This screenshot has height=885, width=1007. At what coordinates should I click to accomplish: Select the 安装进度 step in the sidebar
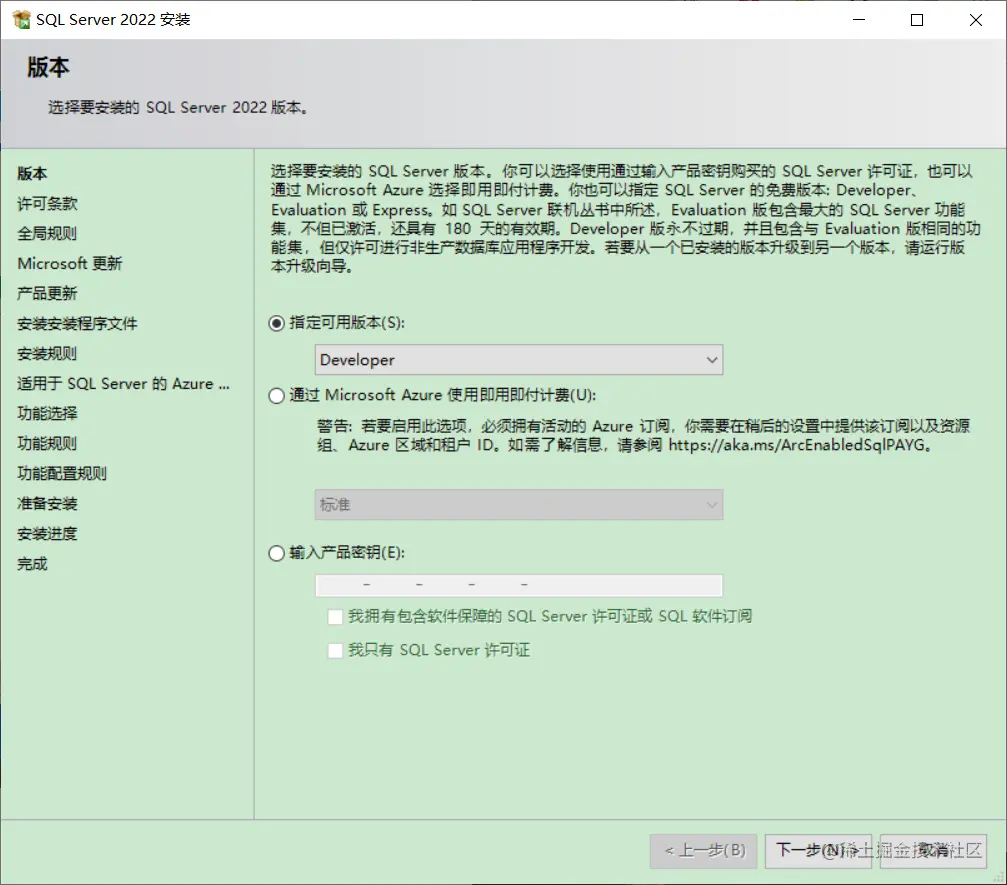click(x=47, y=534)
